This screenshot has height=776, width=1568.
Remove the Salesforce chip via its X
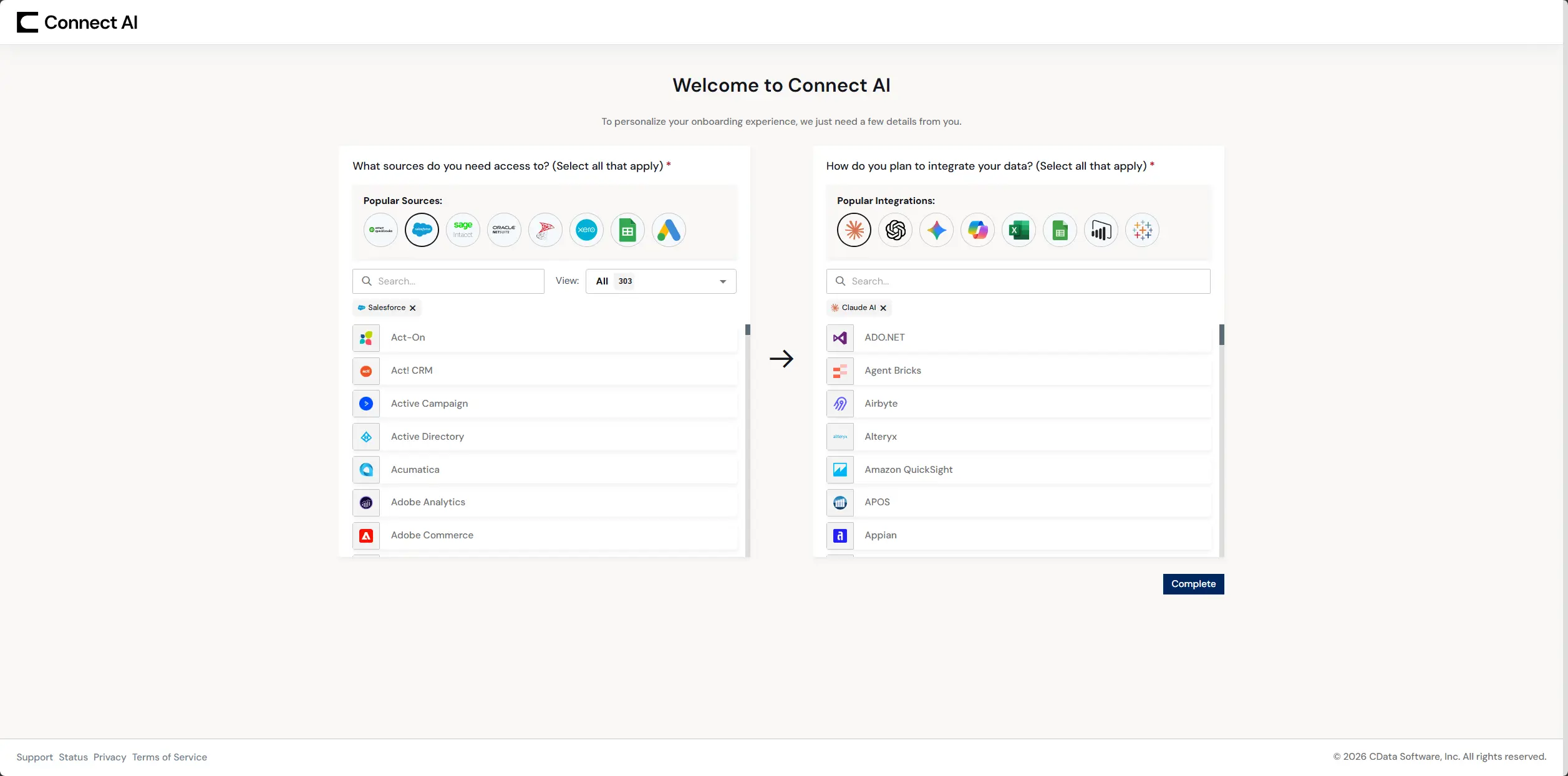412,308
